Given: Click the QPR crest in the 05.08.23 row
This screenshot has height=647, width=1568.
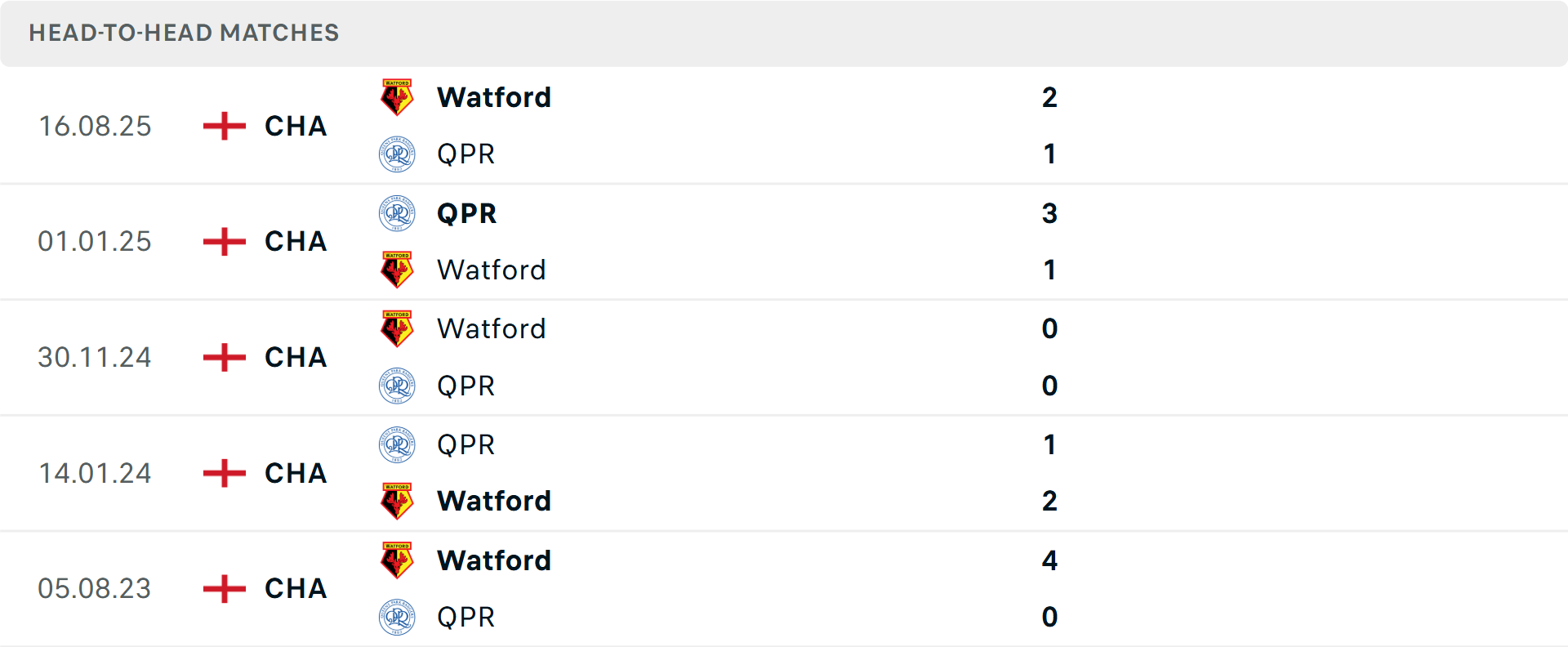Looking at the screenshot, I should (397, 617).
